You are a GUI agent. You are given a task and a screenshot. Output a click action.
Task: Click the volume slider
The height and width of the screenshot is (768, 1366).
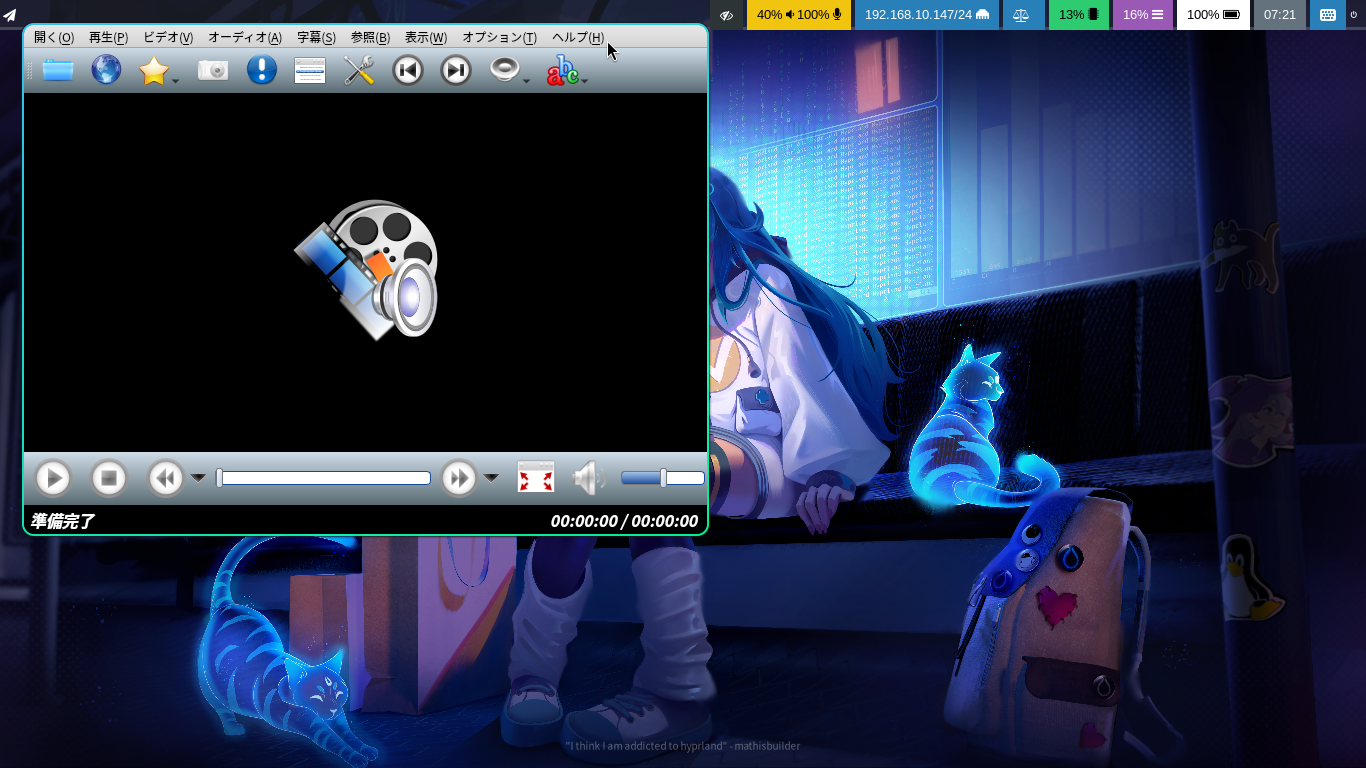tap(663, 478)
